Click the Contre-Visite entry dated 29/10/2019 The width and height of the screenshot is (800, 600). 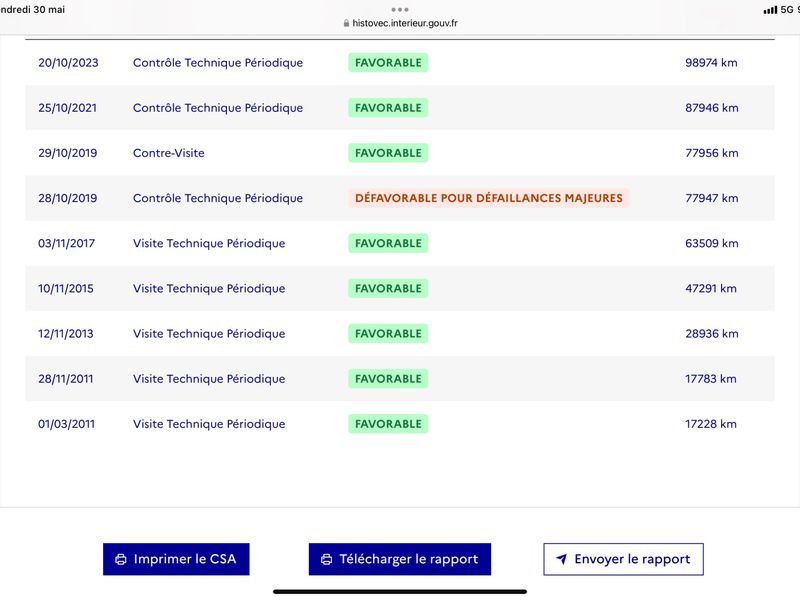pyautogui.click(x=168, y=153)
